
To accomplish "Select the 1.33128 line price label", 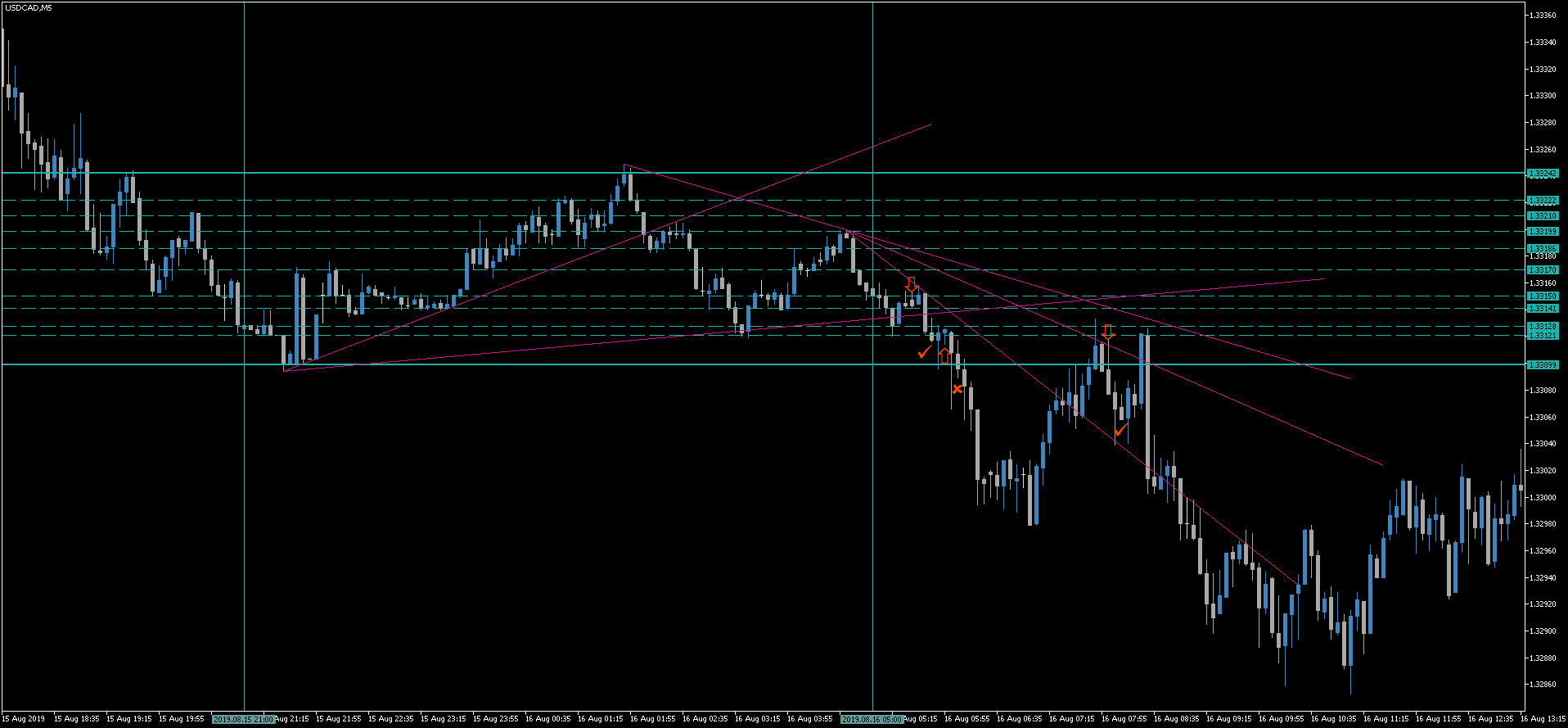I will click(1543, 327).
